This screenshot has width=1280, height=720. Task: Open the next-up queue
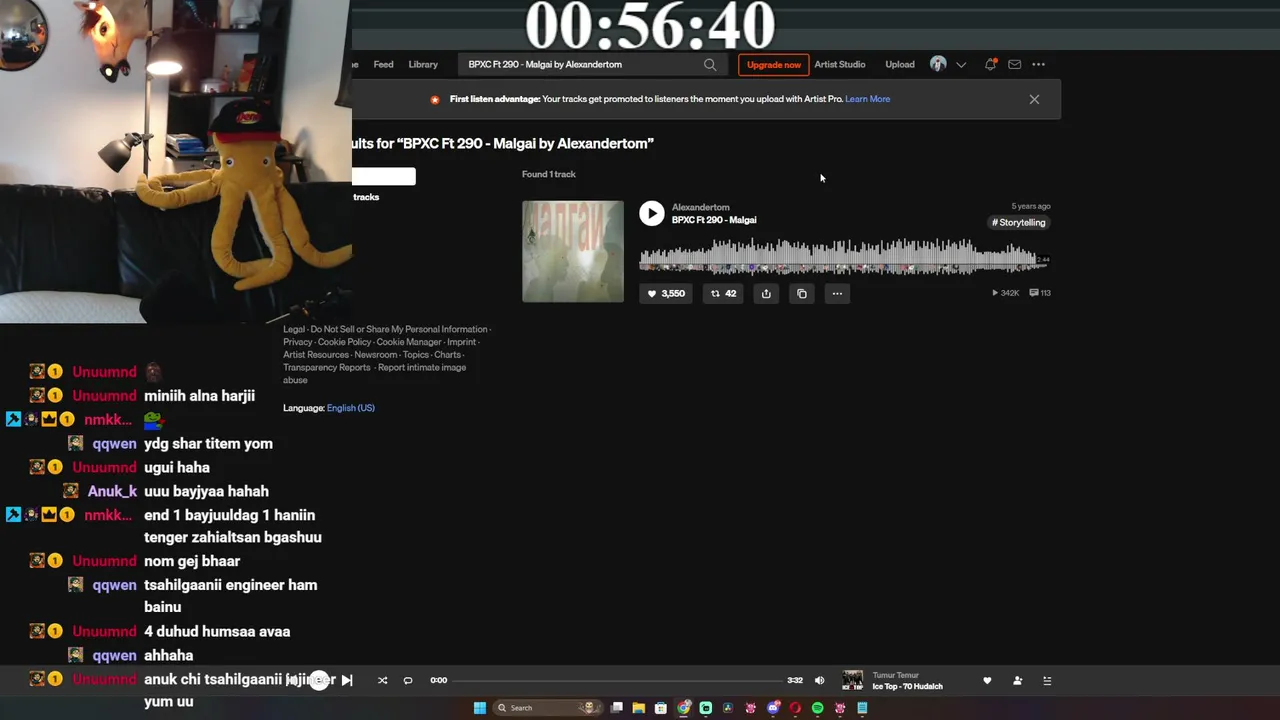click(x=1047, y=680)
